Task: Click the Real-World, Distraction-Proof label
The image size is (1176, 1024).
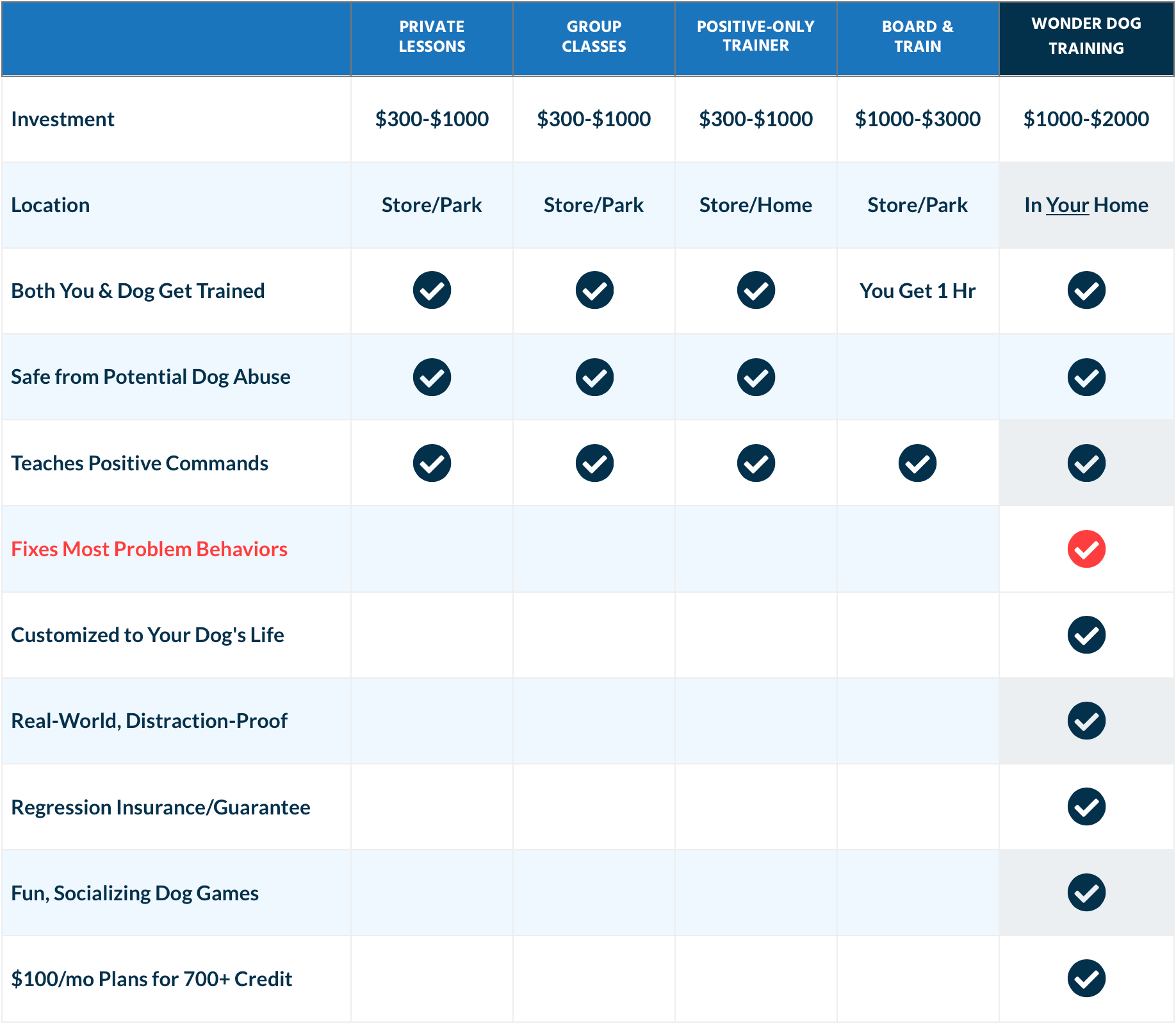Action: click(x=149, y=721)
